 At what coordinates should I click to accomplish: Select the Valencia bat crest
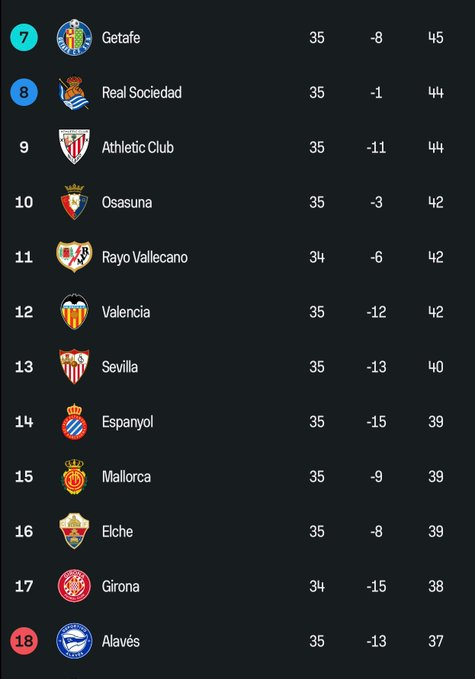[x=74, y=312]
